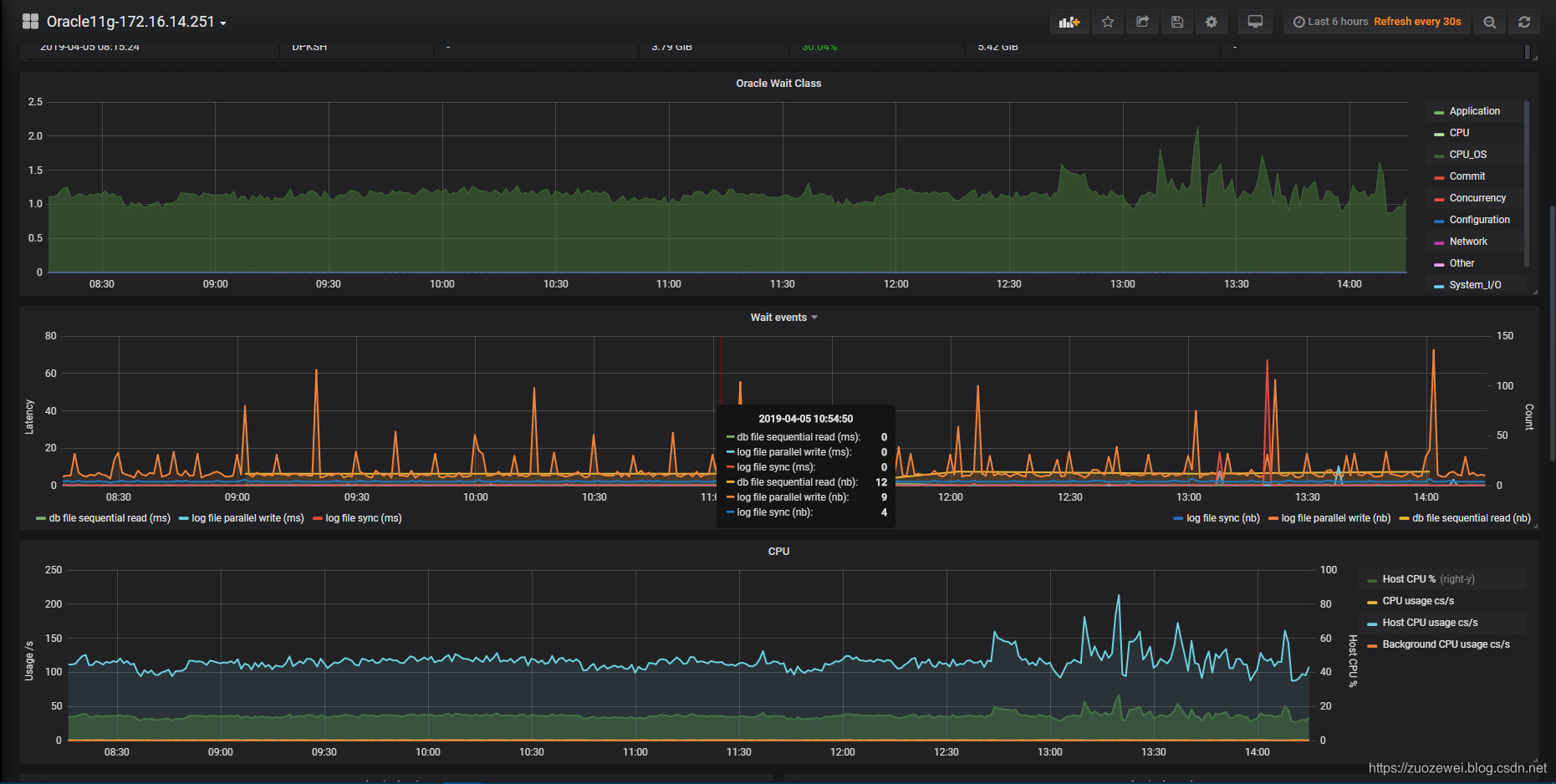
Task: Toggle Host CPU usage cs/s series
Action: pyautogui.click(x=1430, y=623)
